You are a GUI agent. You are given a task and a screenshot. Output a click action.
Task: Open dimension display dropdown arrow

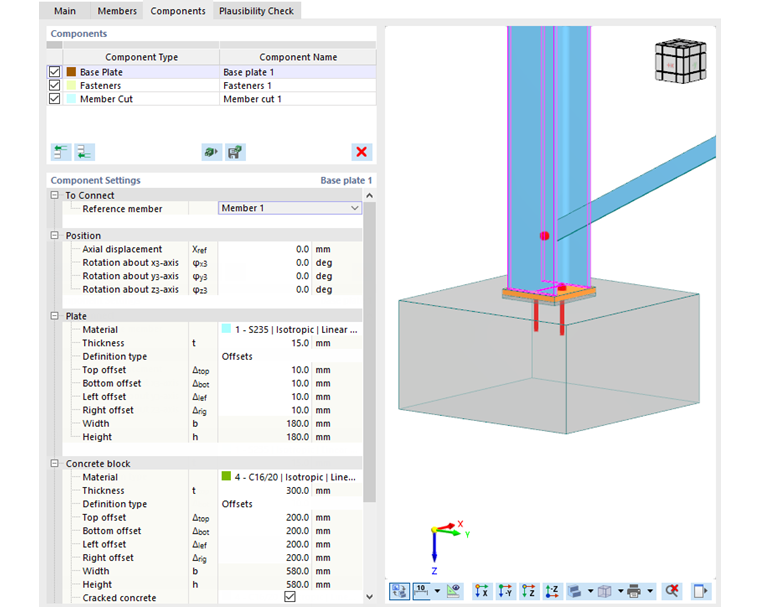pos(437,591)
